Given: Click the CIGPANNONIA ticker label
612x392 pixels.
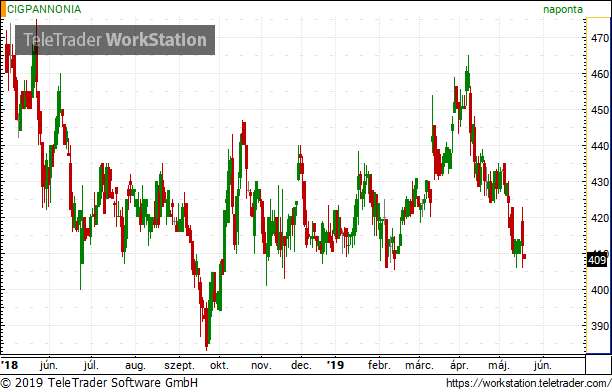Looking at the screenshot, I should [x=44, y=9].
